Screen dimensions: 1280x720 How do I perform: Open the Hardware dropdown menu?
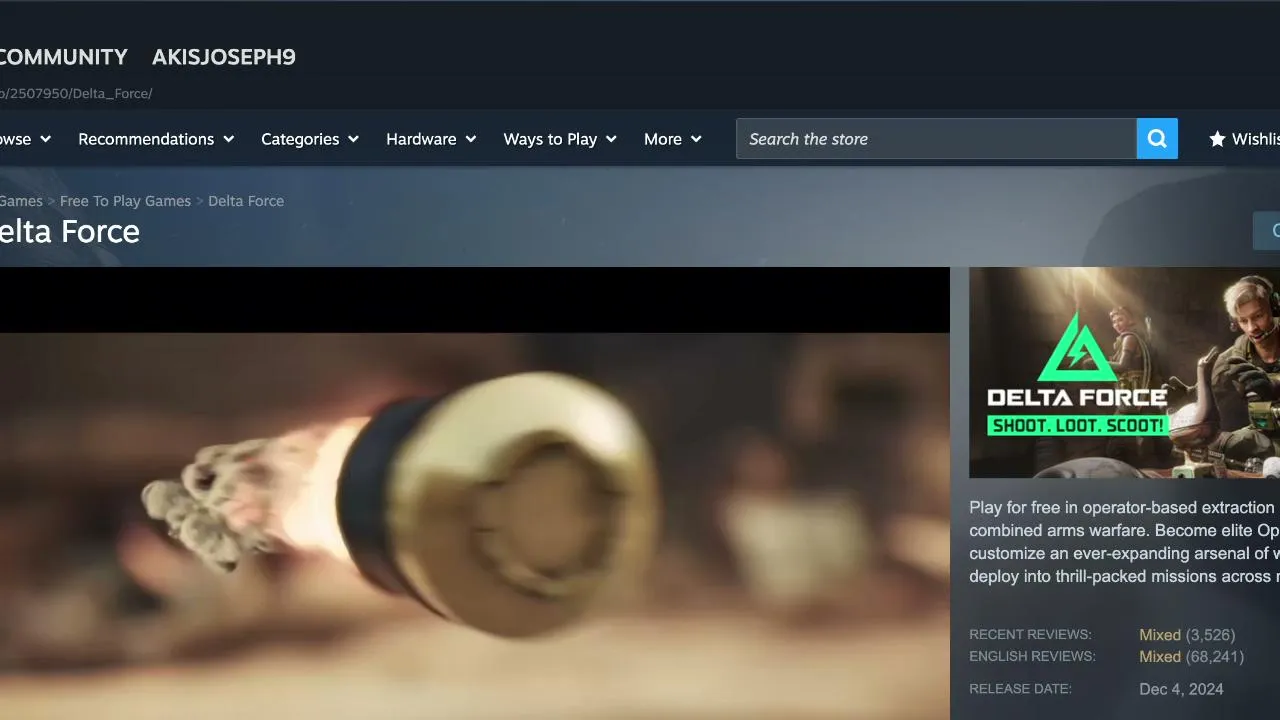pos(431,139)
